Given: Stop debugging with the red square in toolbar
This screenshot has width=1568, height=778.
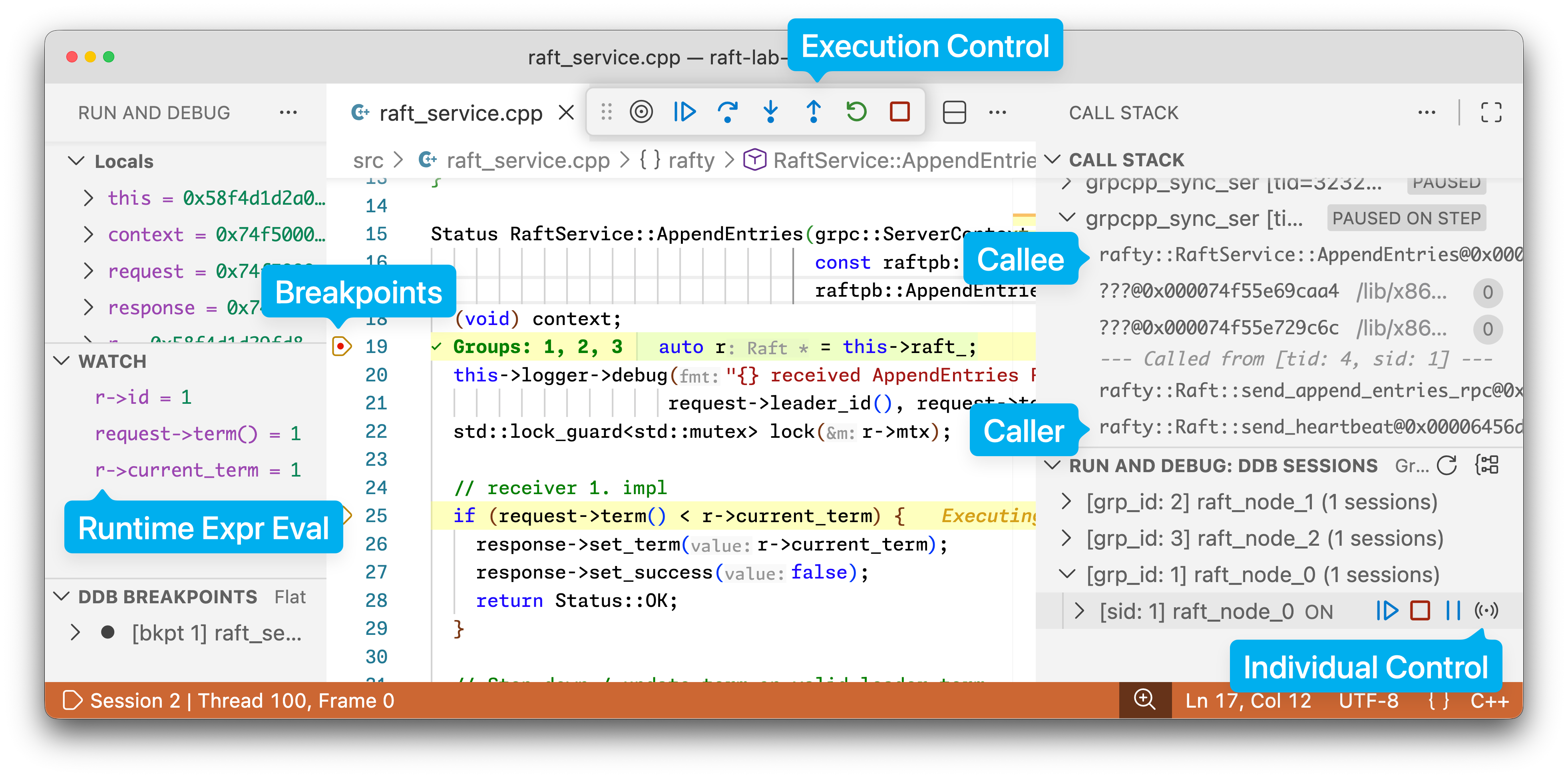Looking at the screenshot, I should 899,112.
